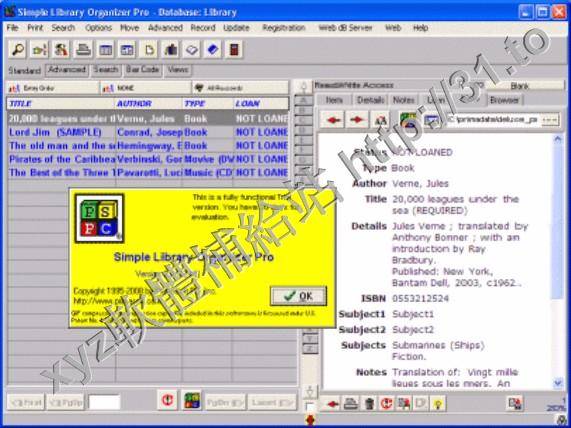Switch to the Bar Code toolbar tab
This screenshot has width=571, height=428.
[x=142, y=70]
